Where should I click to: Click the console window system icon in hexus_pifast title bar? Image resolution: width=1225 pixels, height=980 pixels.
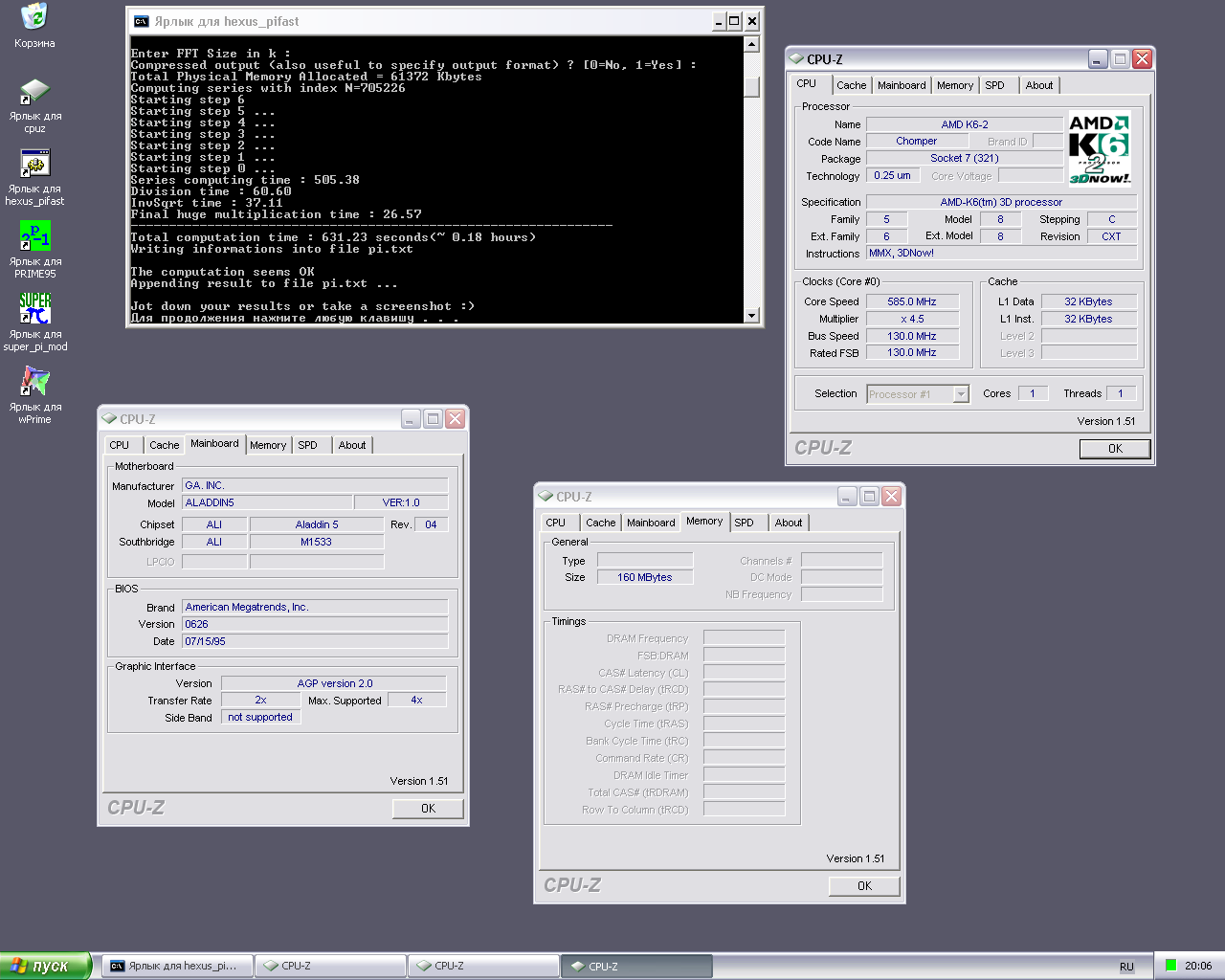pyautogui.click(x=142, y=21)
